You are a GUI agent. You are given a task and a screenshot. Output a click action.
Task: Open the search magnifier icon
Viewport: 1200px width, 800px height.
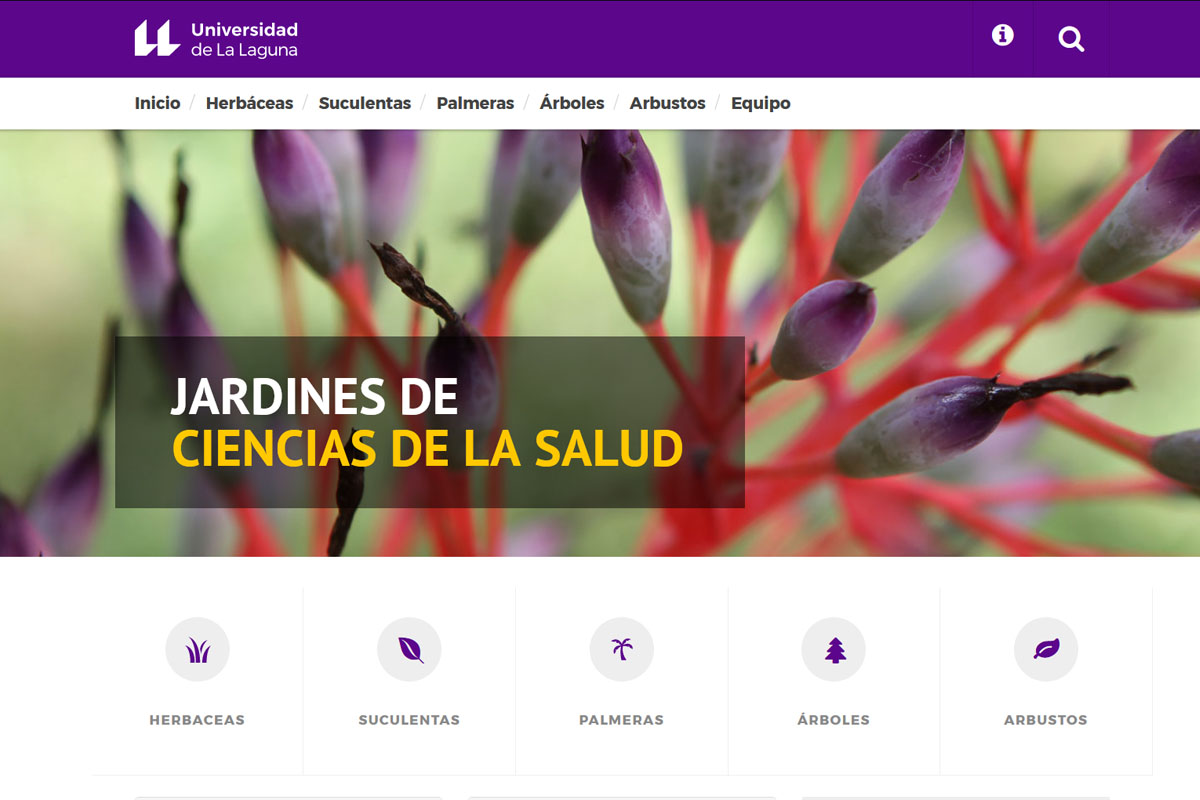coord(1071,39)
